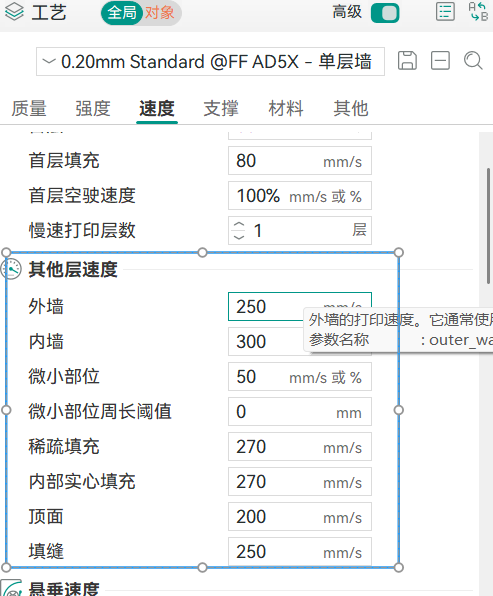This screenshot has width=493, height=596.
Task: Switch to 全局 global mode
Action: (122, 13)
